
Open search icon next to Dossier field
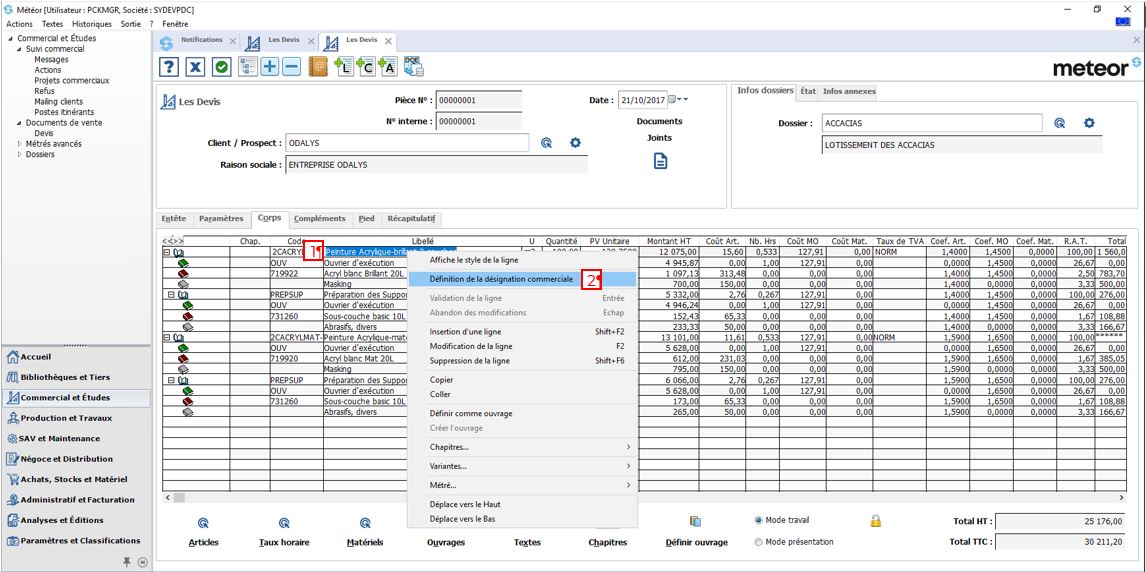click(1060, 123)
